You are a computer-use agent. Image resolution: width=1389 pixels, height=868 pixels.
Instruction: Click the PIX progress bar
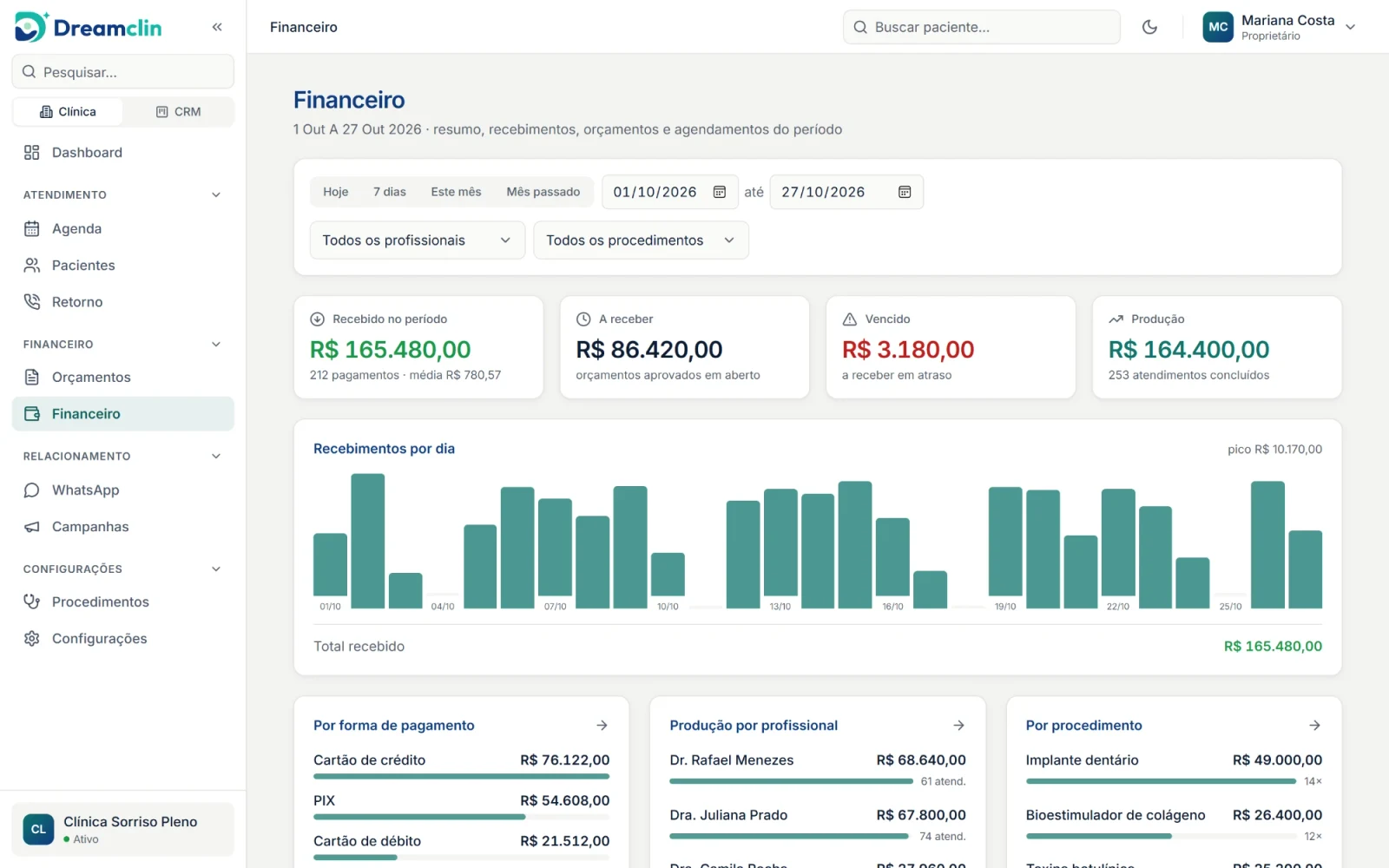[x=461, y=817]
